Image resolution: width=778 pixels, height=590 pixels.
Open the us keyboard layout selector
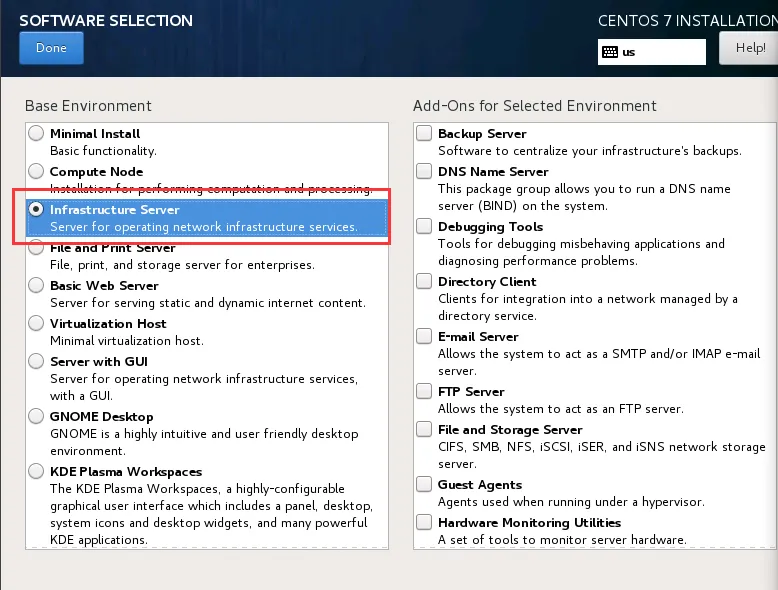pyautogui.click(x=651, y=52)
